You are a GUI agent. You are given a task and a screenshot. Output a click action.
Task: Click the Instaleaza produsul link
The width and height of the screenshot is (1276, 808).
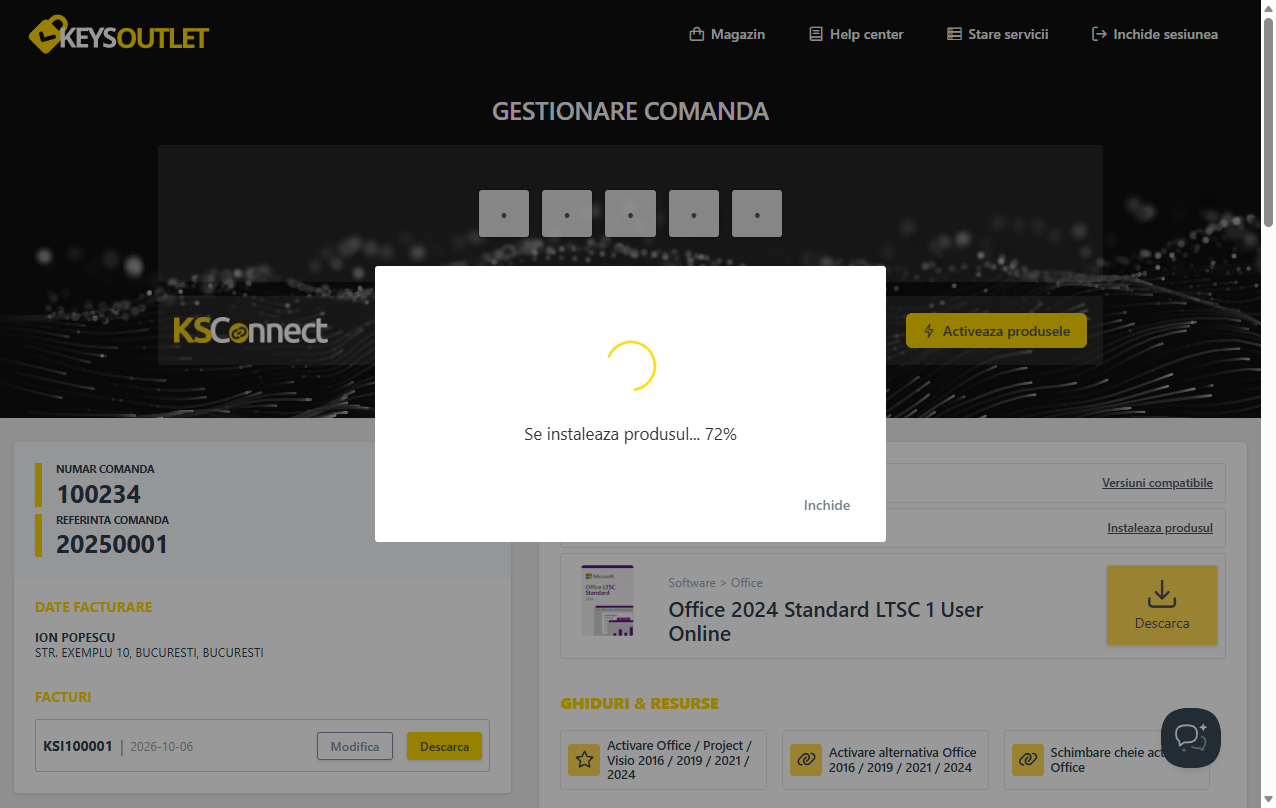tap(1160, 528)
